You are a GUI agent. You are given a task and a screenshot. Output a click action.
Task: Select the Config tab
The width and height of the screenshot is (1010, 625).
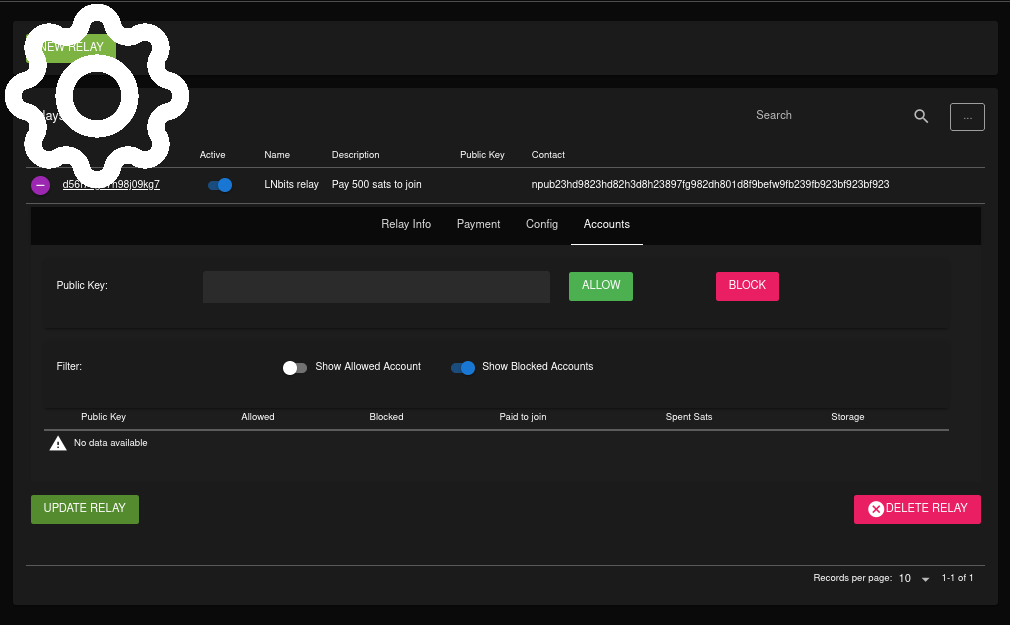542,225
